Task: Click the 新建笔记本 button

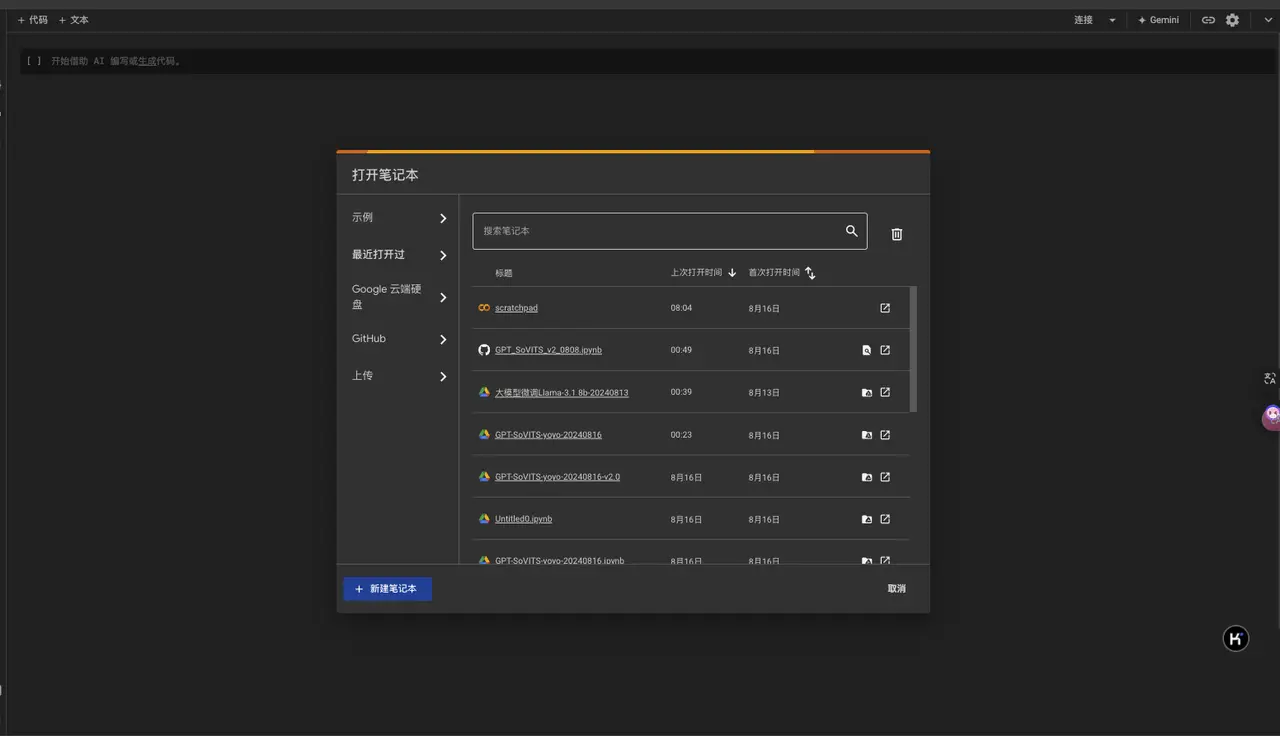Action: pos(387,589)
